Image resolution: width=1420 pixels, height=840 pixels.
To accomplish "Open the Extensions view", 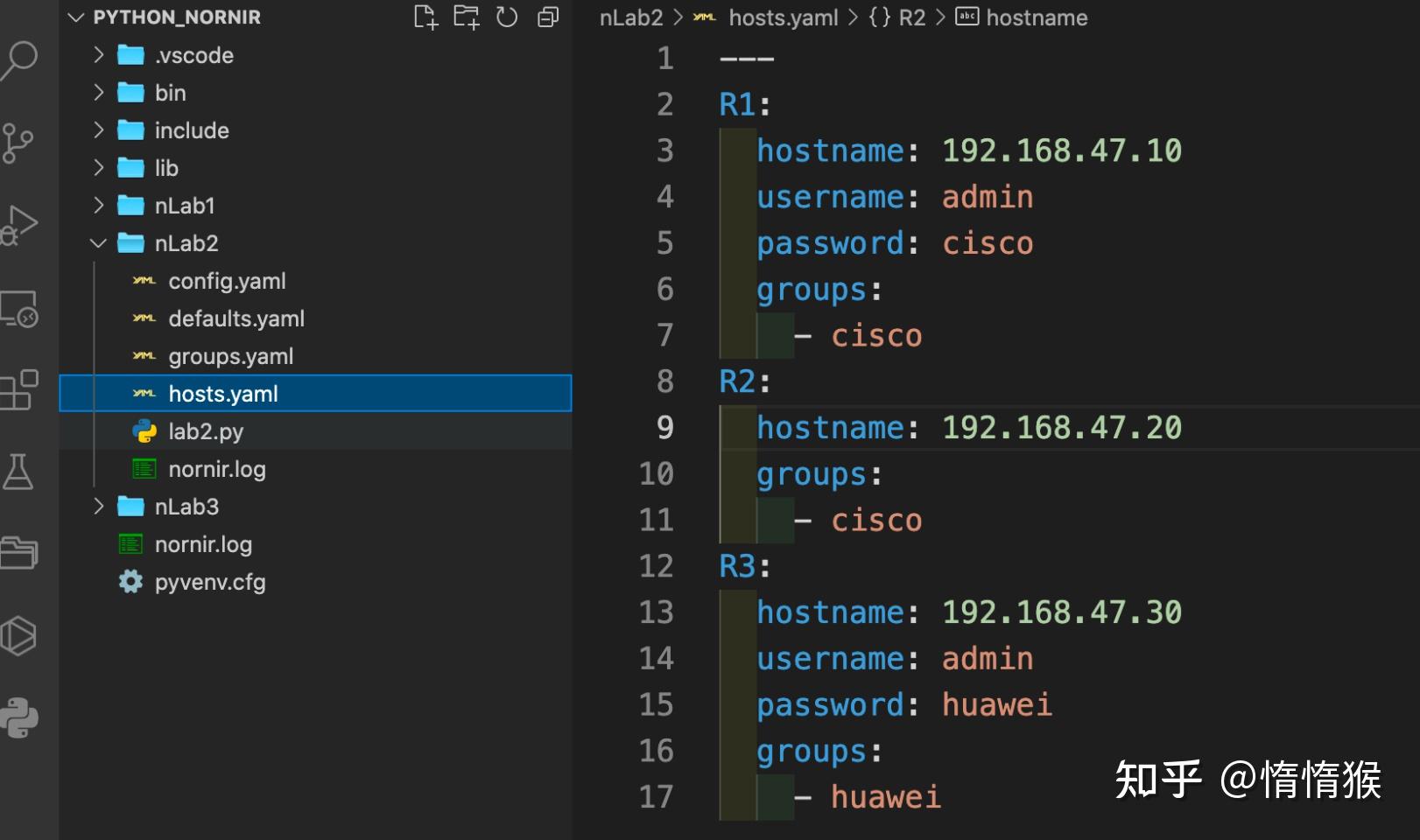I will click(19, 390).
